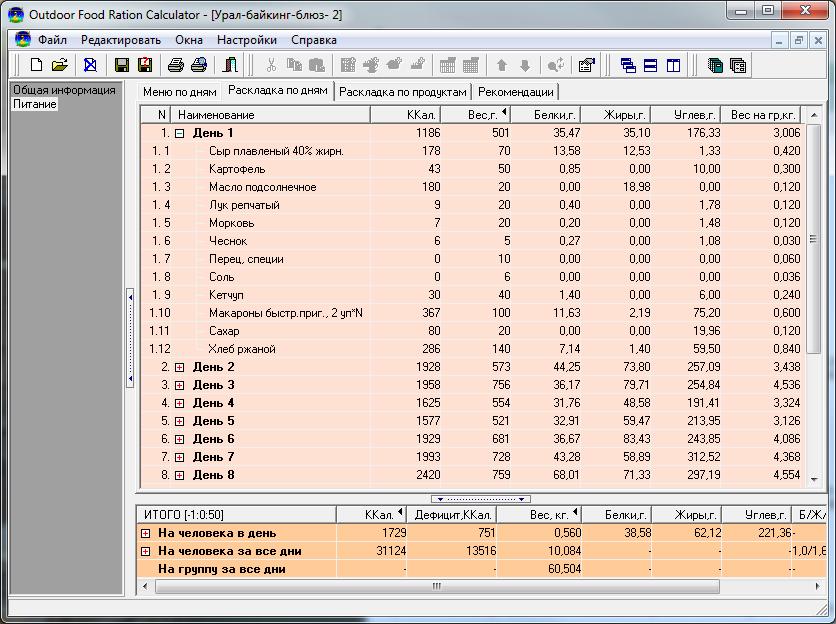Click the horizontal splitter handle above ИТОГО

tap(480, 500)
